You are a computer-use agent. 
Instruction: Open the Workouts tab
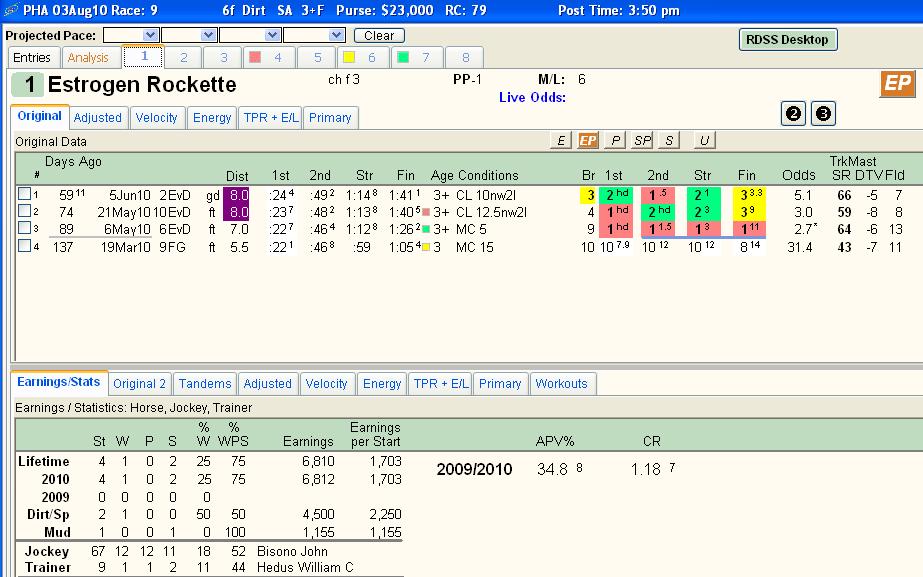562,384
